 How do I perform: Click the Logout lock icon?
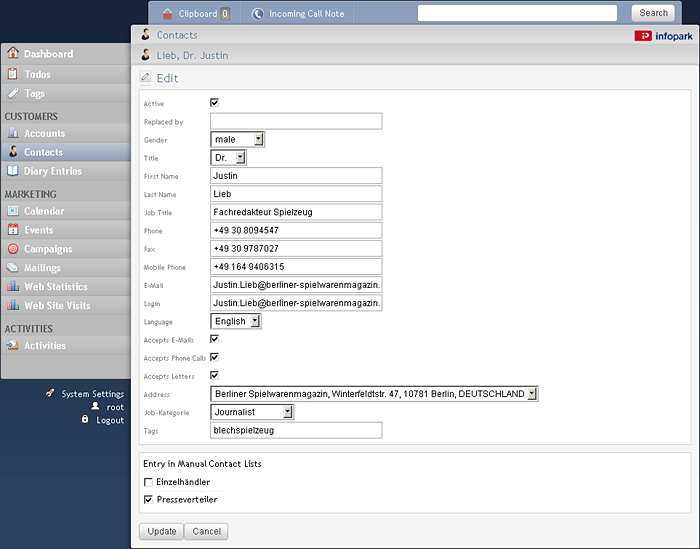[x=85, y=419]
